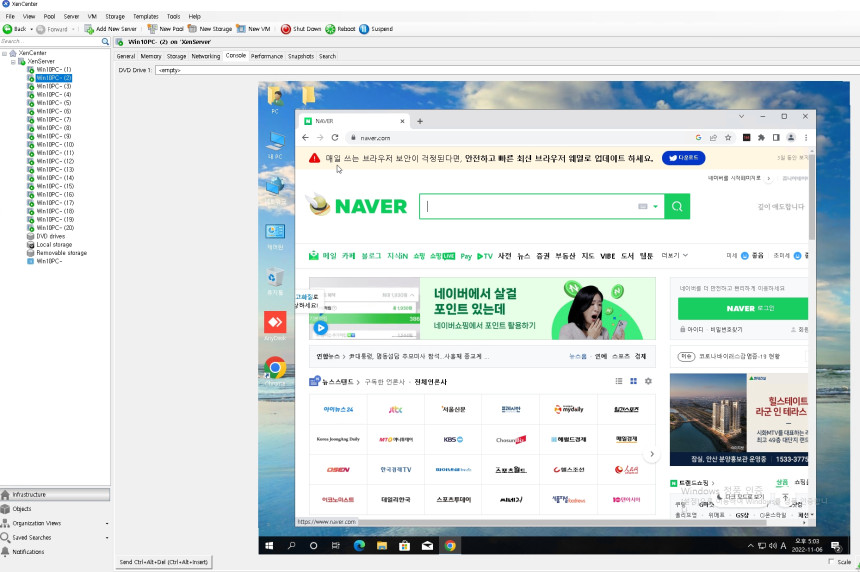Switch to the Snapshots tab
Screen dimensions: 860x572
tap(301, 56)
